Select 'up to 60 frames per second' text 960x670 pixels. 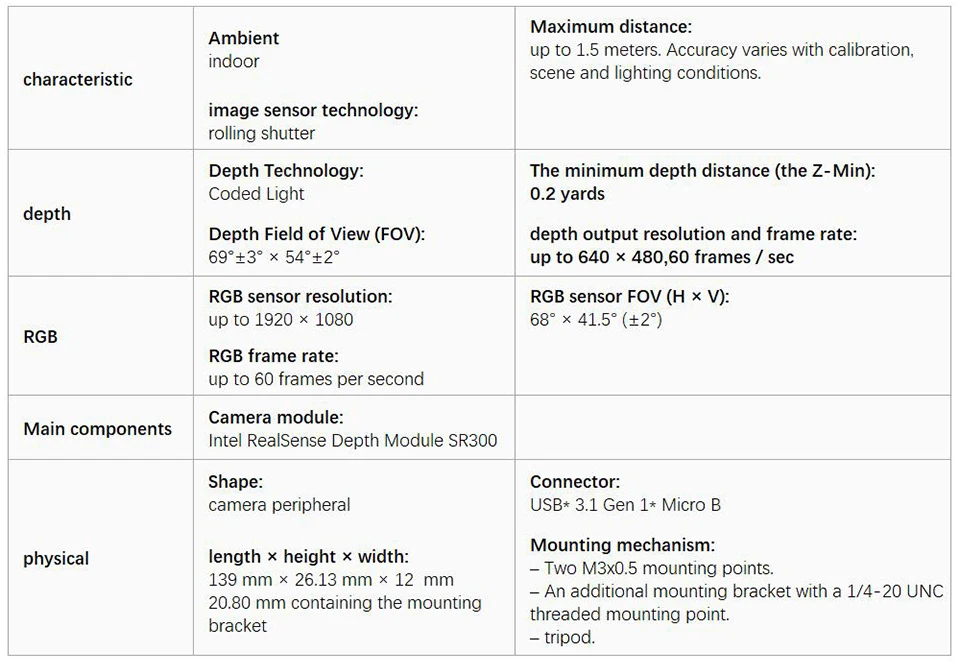click(x=316, y=379)
